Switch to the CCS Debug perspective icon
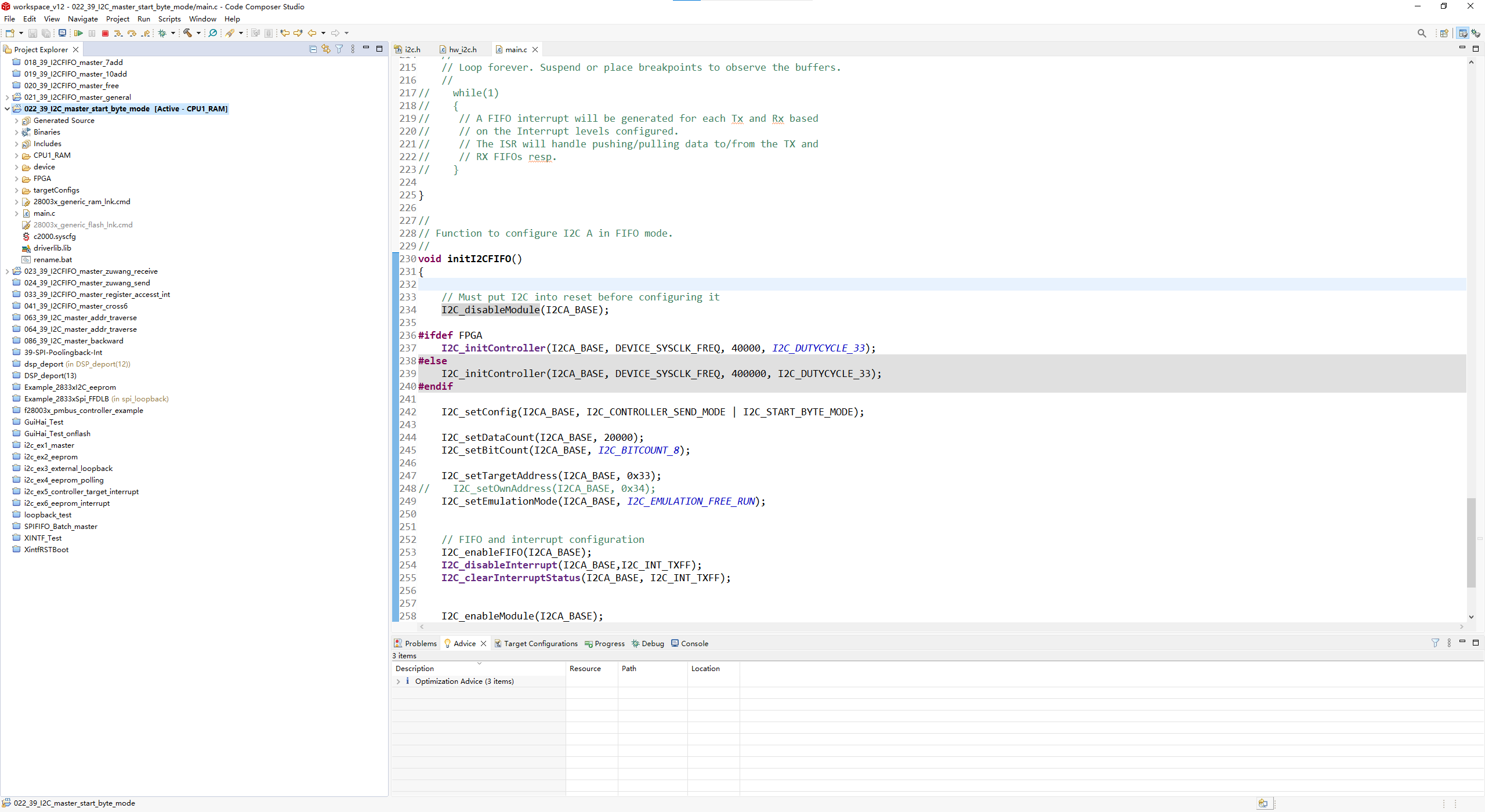The width and height of the screenshot is (1485, 812). click(x=1475, y=33)
